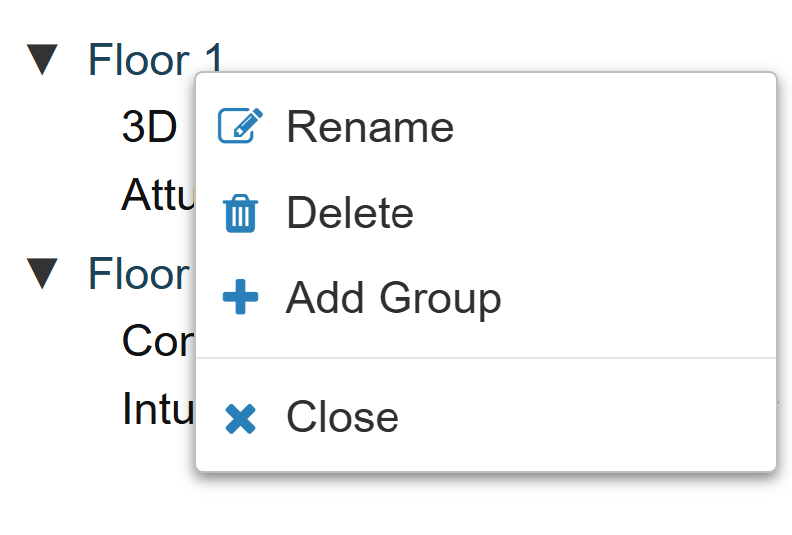
Task: Select the item starting with Attu
Action: pyautogui.click(x=157, y=195)
